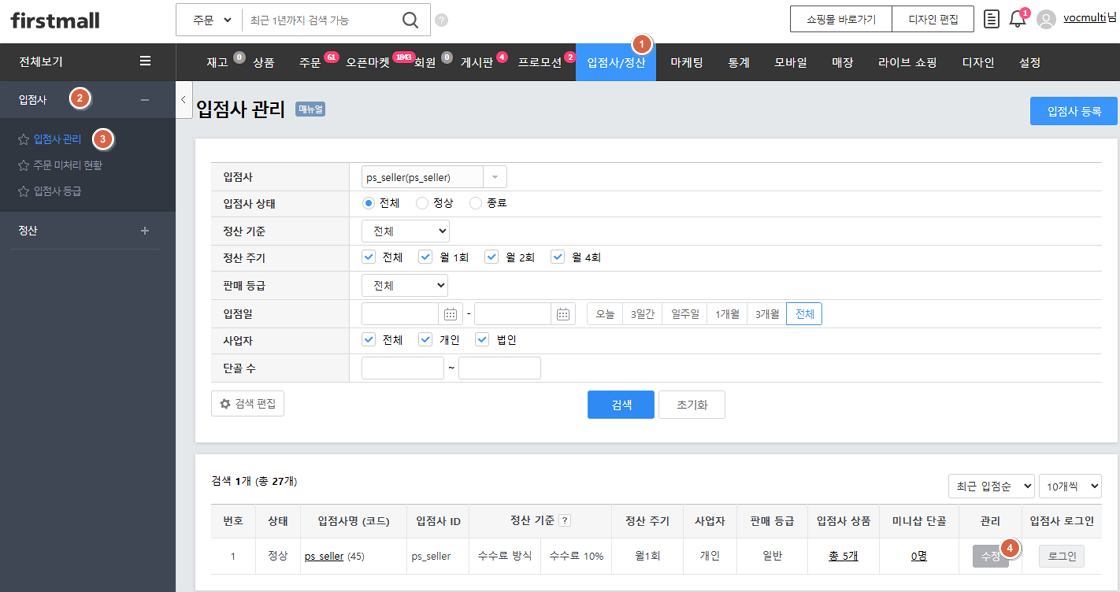The width and height of the screenshot is (1120, 592).
Task: Toggle 개인 checkbox in 사업자
Action: click(426, 339)
